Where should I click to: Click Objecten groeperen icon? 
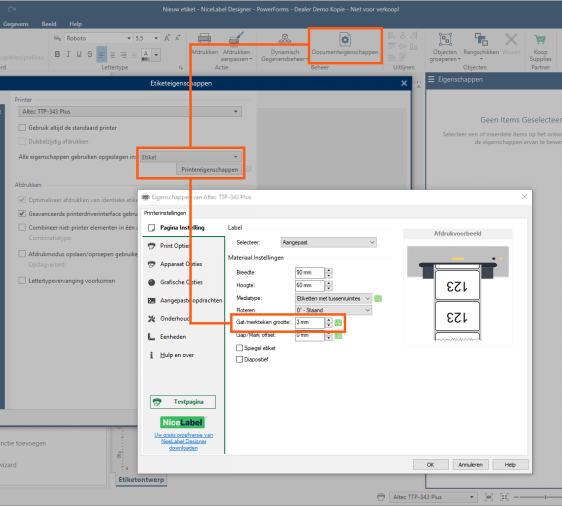coord(445,39)
